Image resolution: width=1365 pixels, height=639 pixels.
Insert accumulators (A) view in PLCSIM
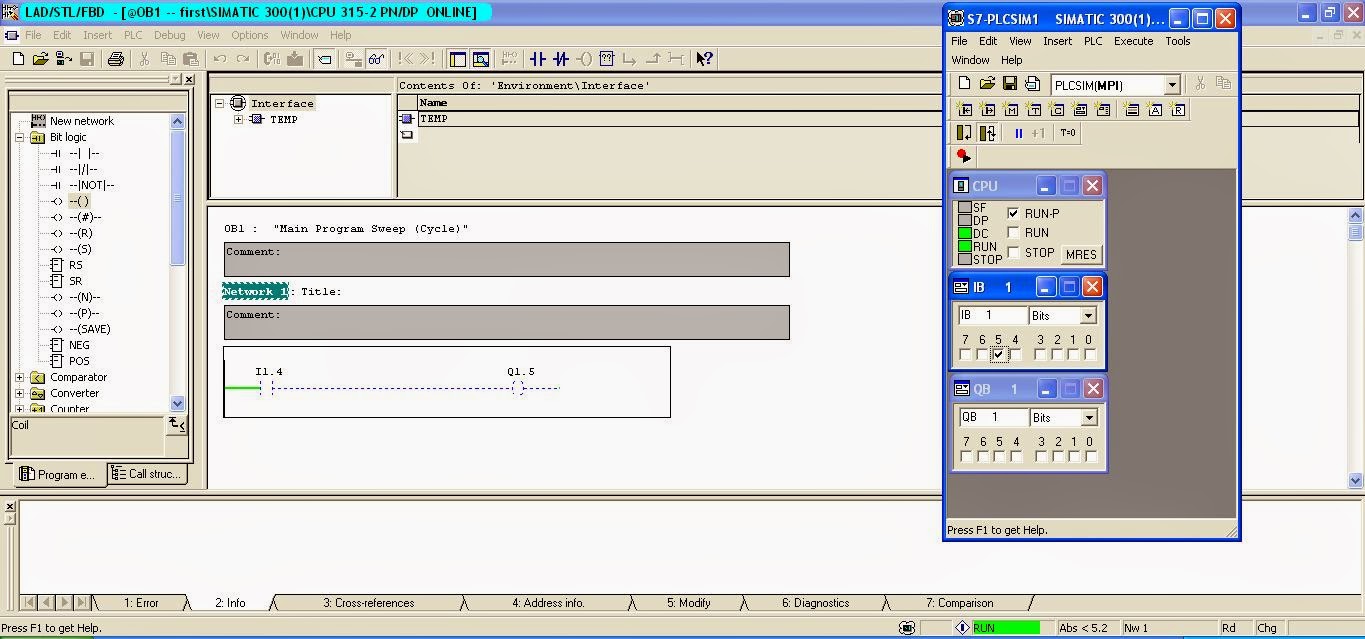click(x=1155, y=109)
